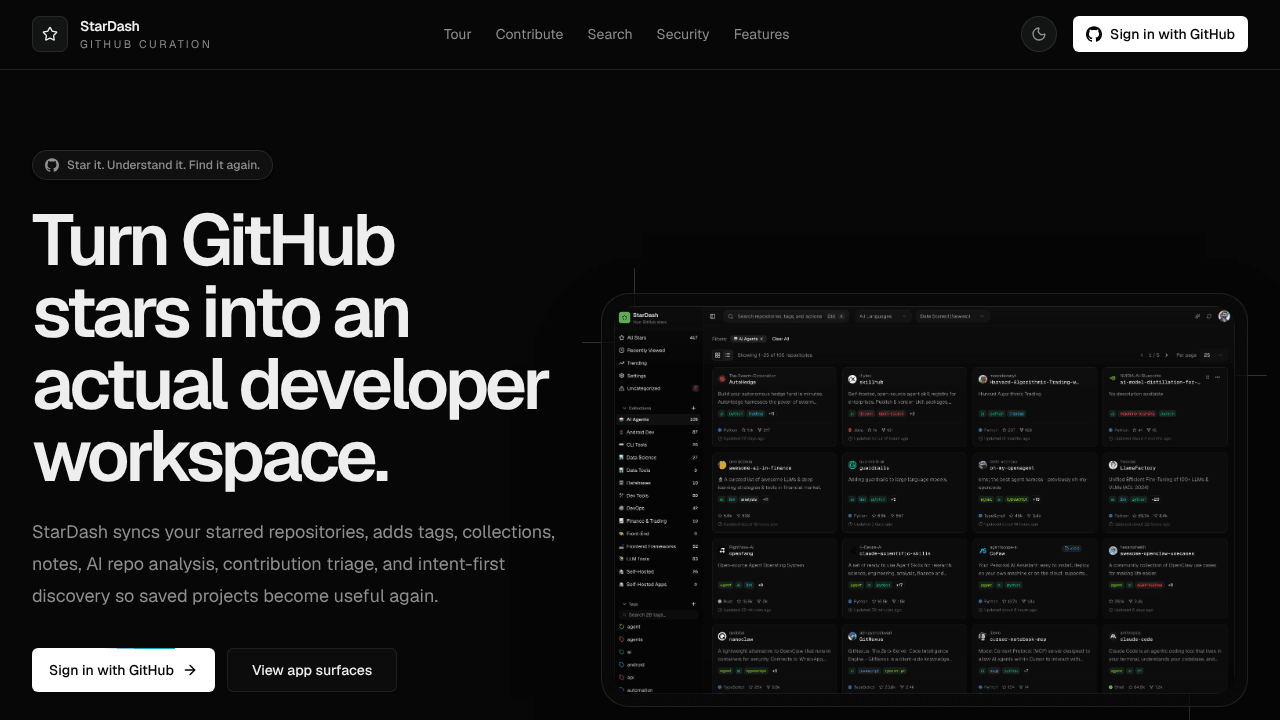Click the search repositories field in the preview
This screenshot has height=720, width=1280.
point(786,316)
